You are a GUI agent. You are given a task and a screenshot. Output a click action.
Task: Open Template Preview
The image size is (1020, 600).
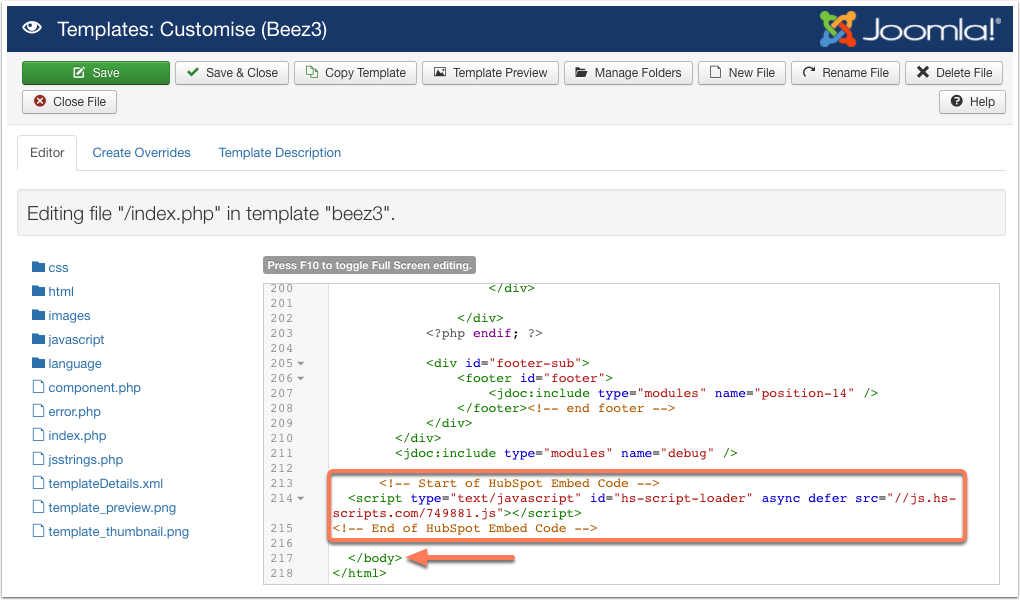coord(490,73)
